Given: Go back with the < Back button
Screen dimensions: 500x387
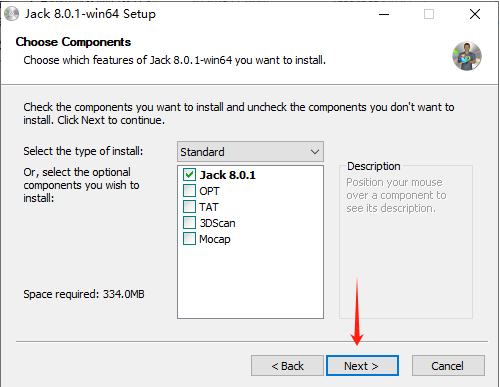Looking at the screenshot, I should tap(287, 366).
